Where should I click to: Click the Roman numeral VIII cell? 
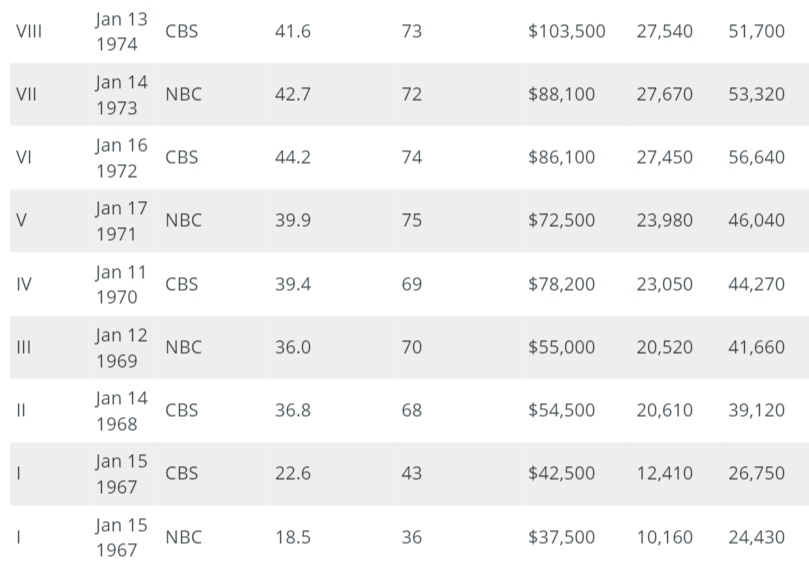click(x=29, y=31)
